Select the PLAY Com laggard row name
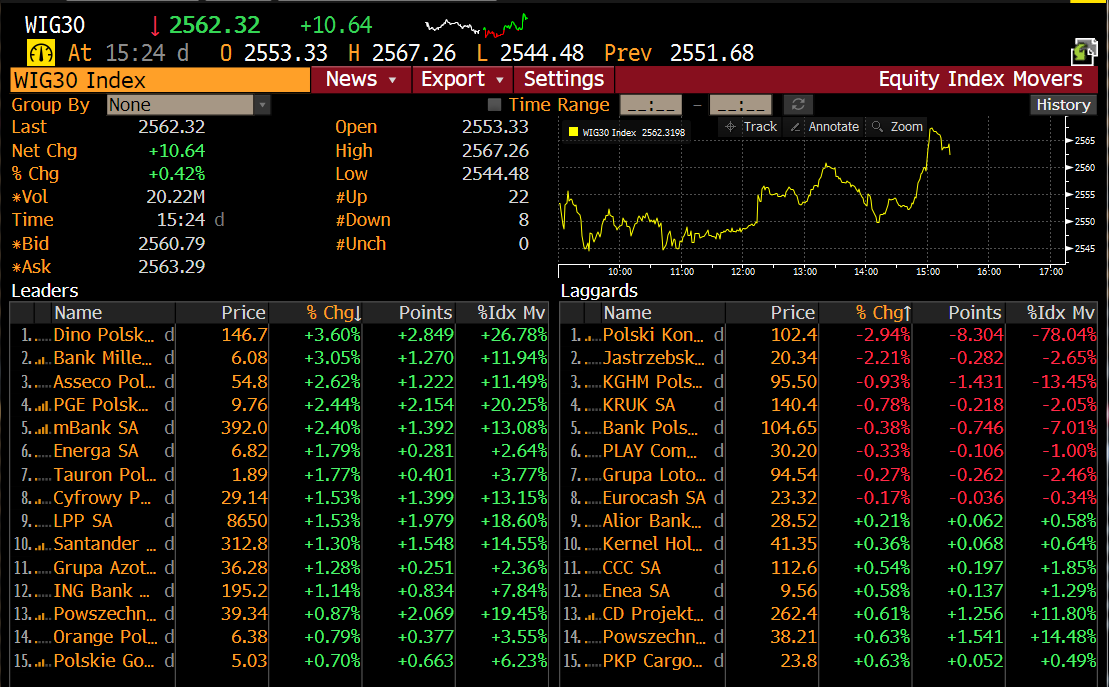This screenshot has height=687, width=1109. (650, 451)
